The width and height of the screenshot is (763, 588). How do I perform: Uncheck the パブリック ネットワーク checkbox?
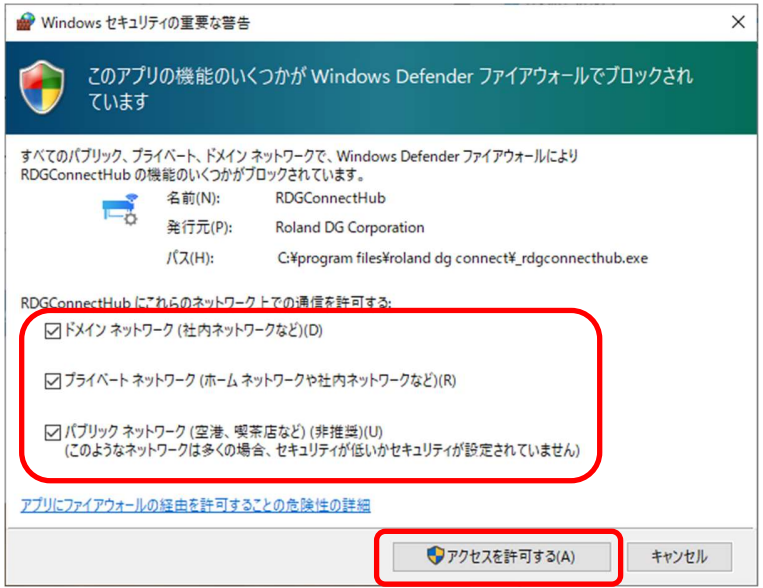[52, 432]
